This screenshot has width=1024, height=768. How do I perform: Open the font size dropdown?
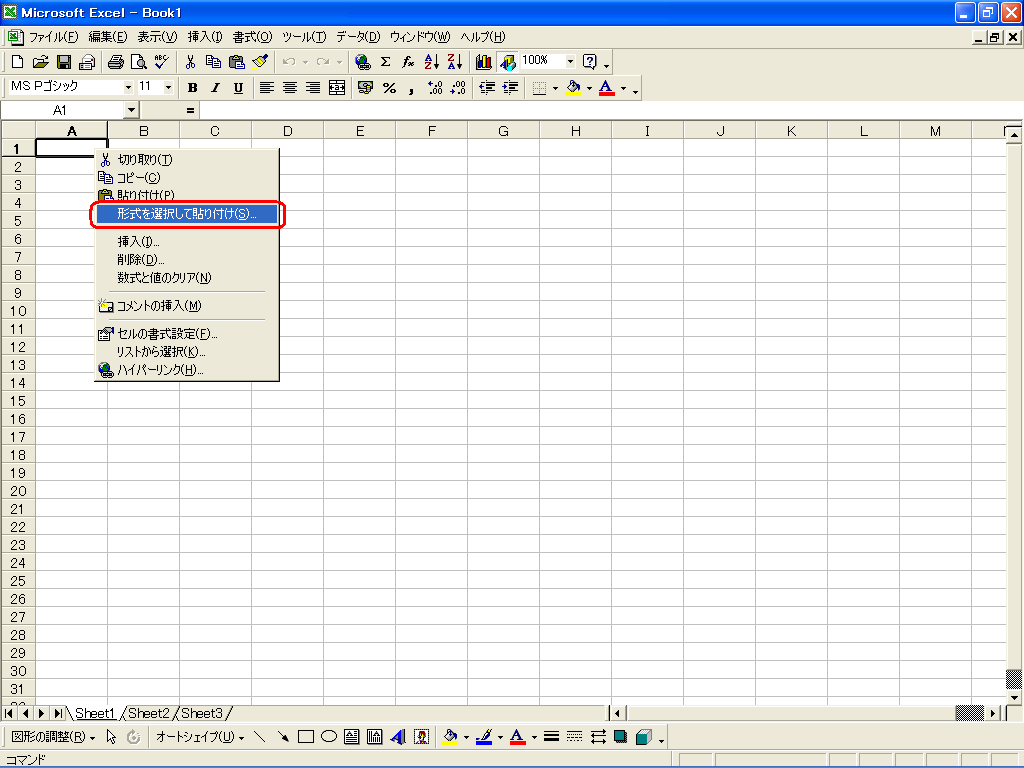(x=168, y=87)
